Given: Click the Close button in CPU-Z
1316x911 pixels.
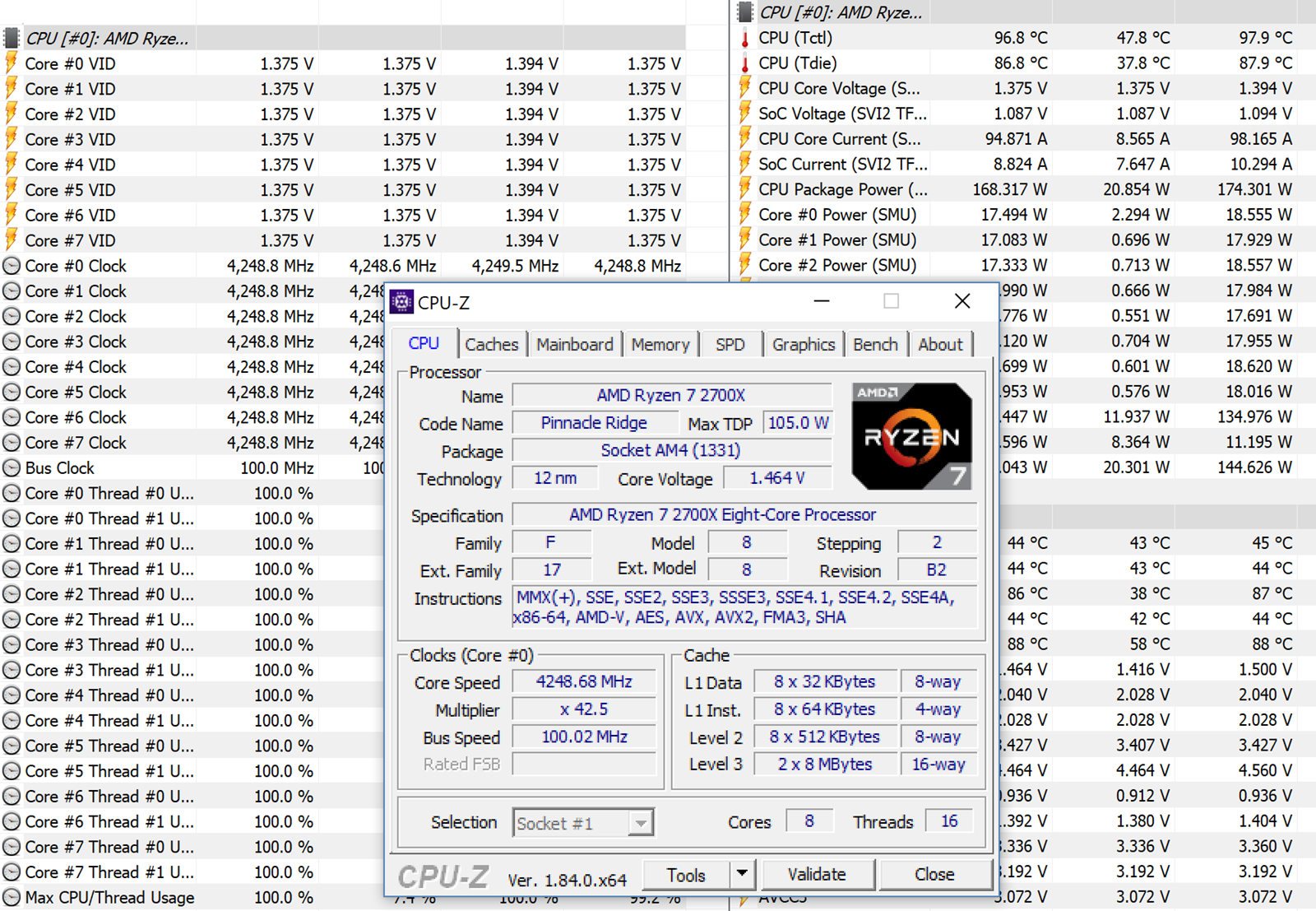Looking at the screenshot, I should tap(935, 875).
